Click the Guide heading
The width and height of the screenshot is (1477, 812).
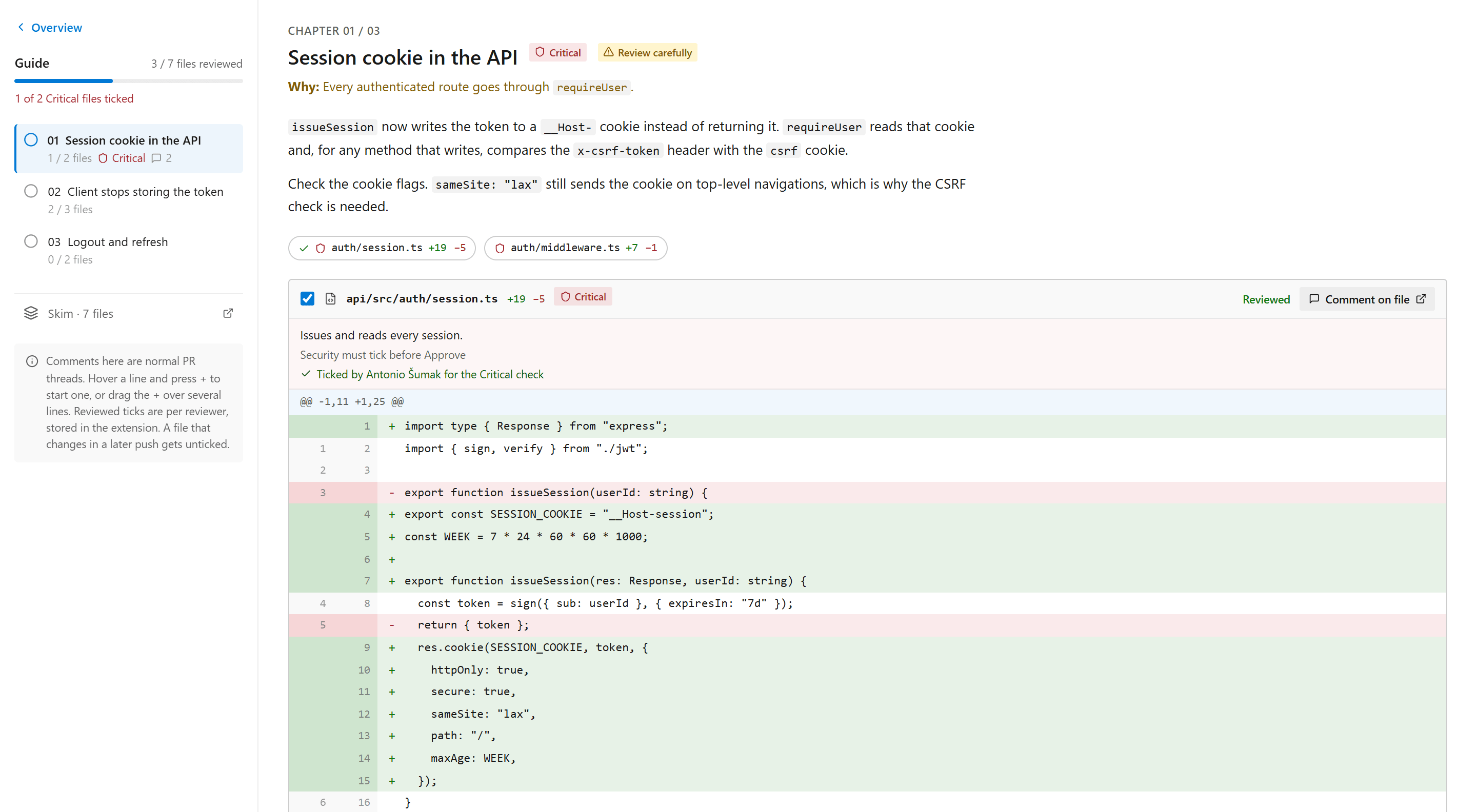click(32, 63)
